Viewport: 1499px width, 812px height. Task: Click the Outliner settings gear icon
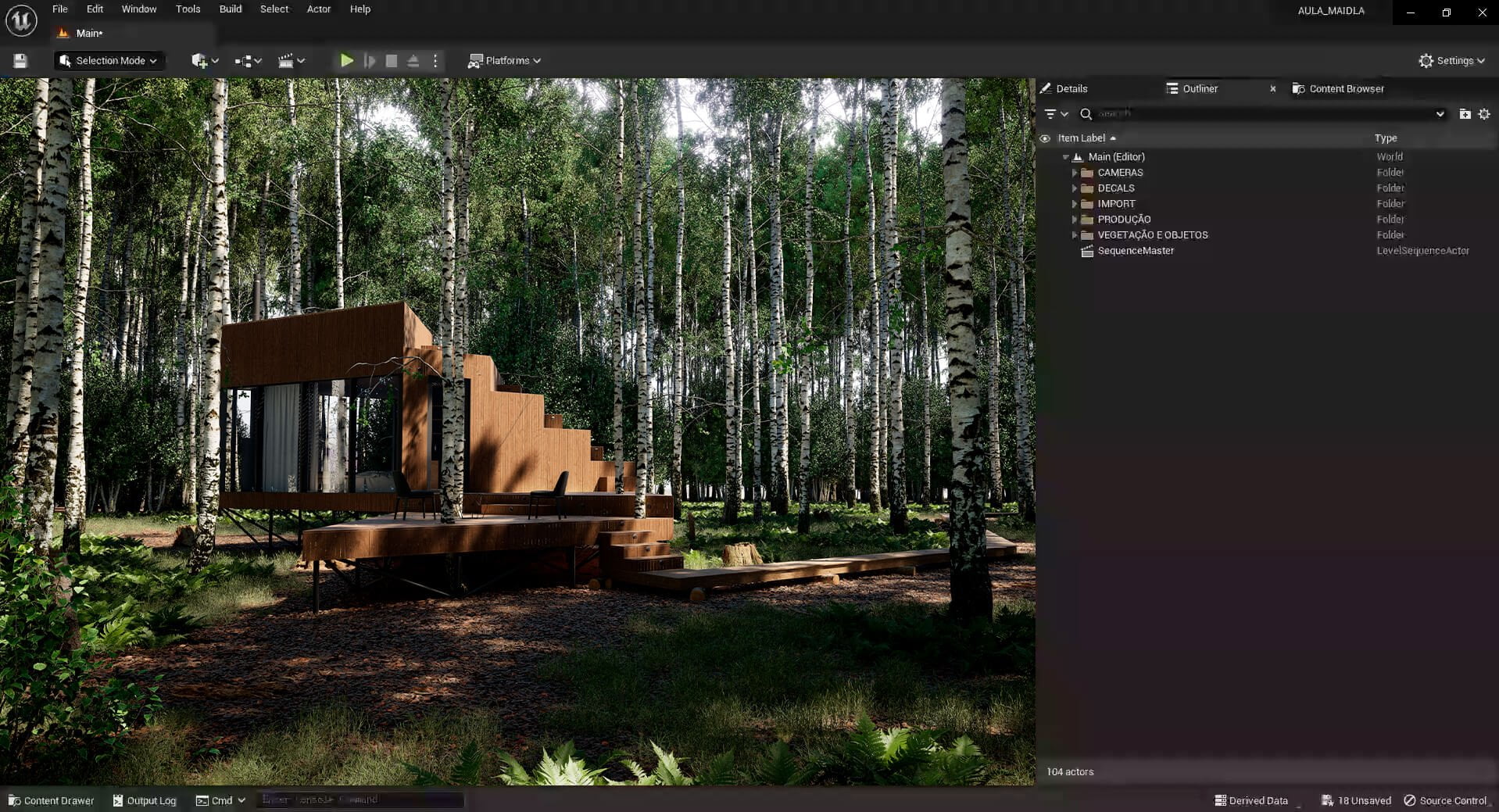pyautogui.click(x=1484, y=114)
